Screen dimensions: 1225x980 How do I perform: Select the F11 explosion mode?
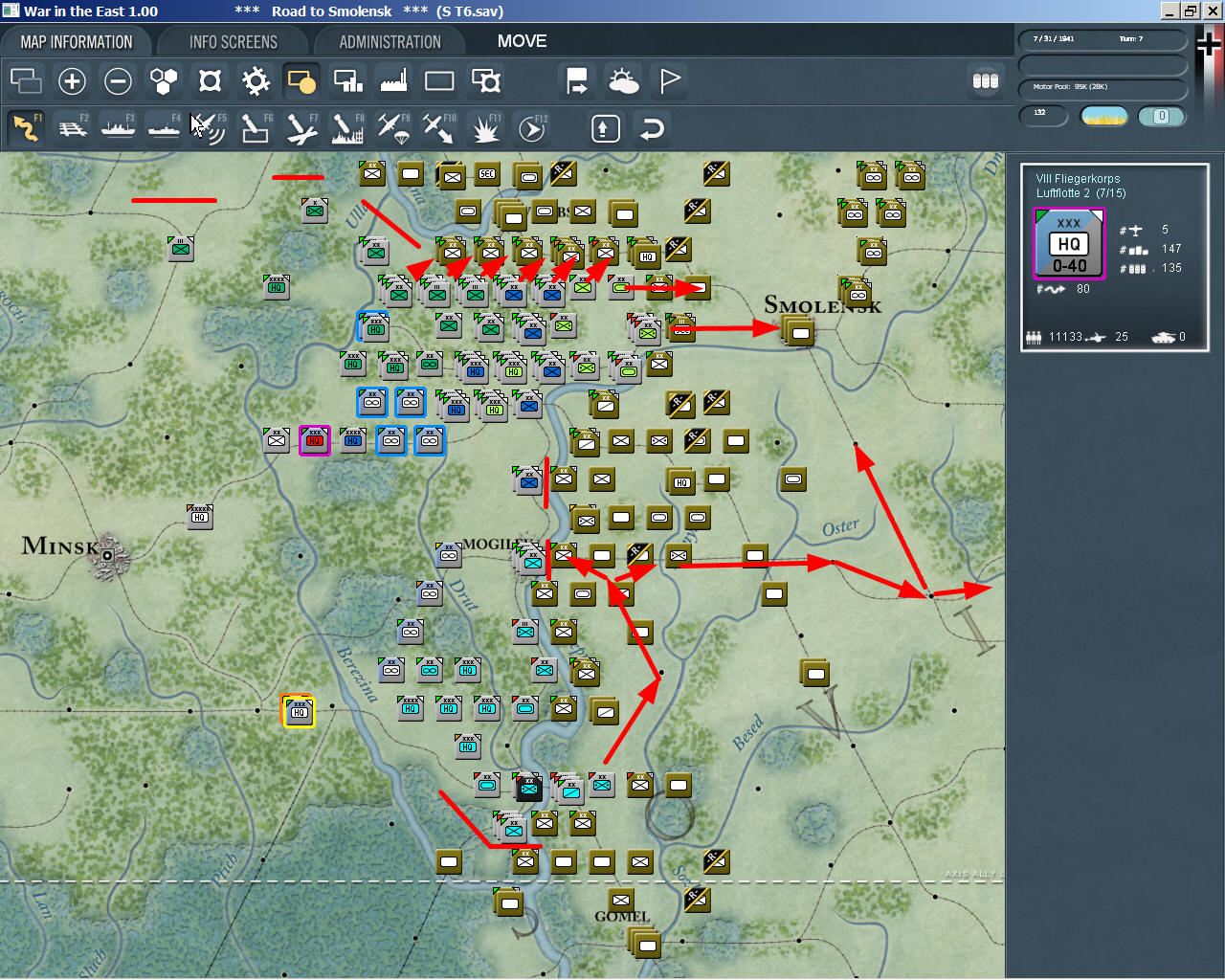(x=486, y=128)
